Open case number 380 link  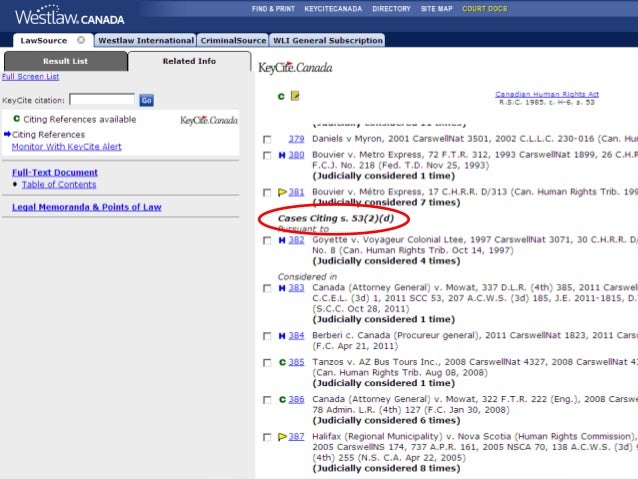(x=296, y=155)
